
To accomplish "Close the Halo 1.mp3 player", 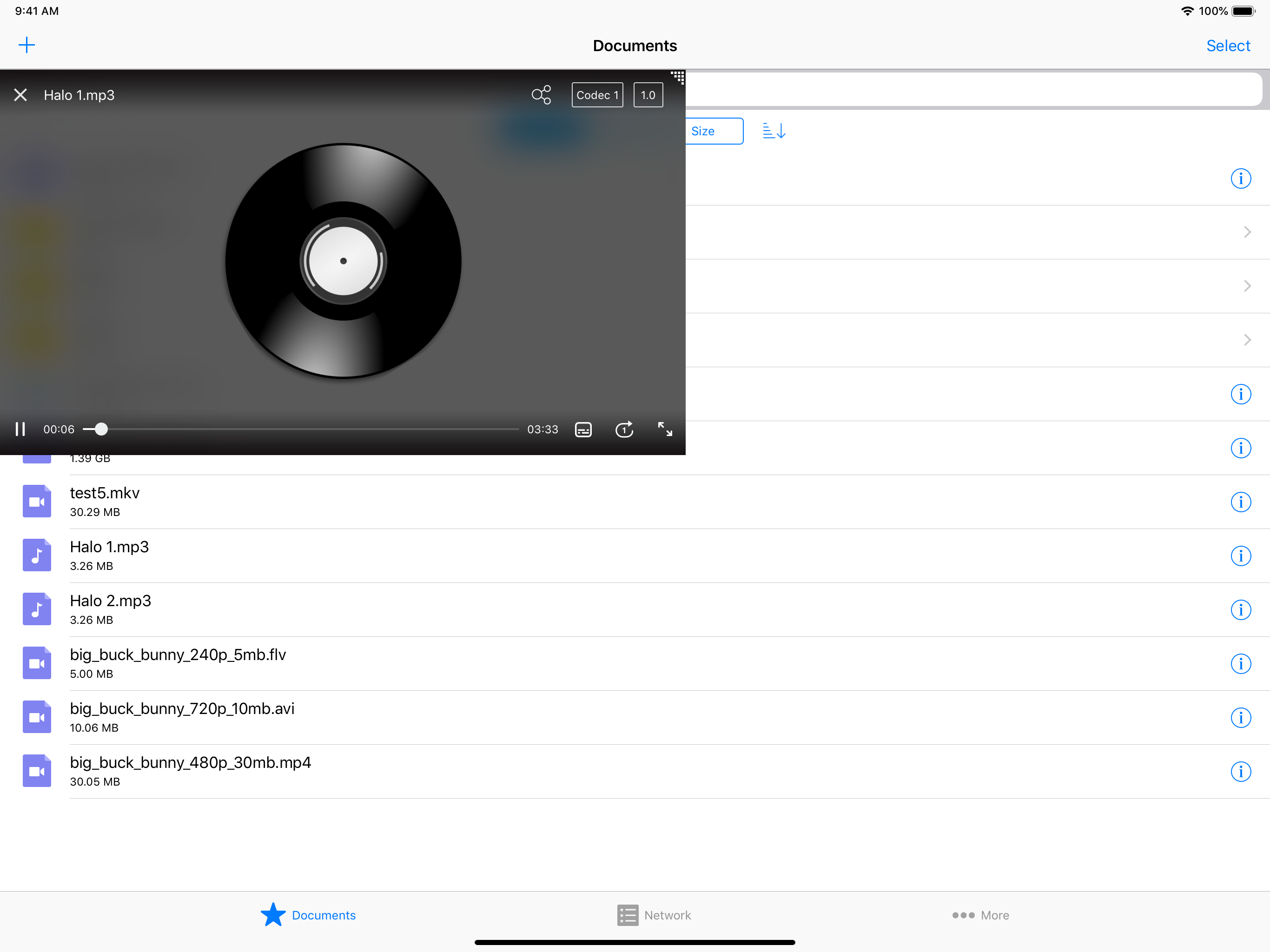I will click(x=20, y=95).
